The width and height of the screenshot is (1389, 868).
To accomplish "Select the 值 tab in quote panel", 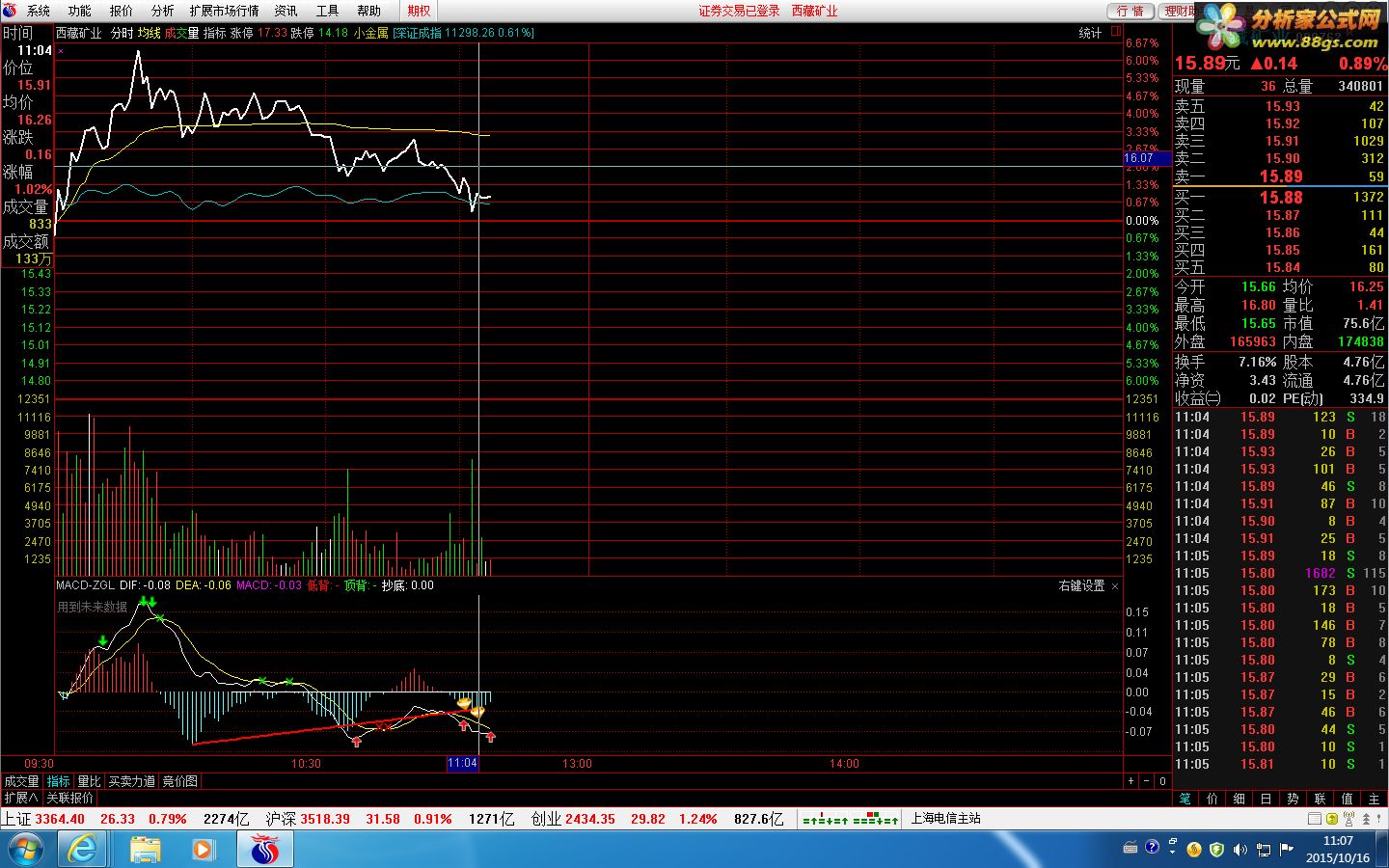I will click(1347, 799).
